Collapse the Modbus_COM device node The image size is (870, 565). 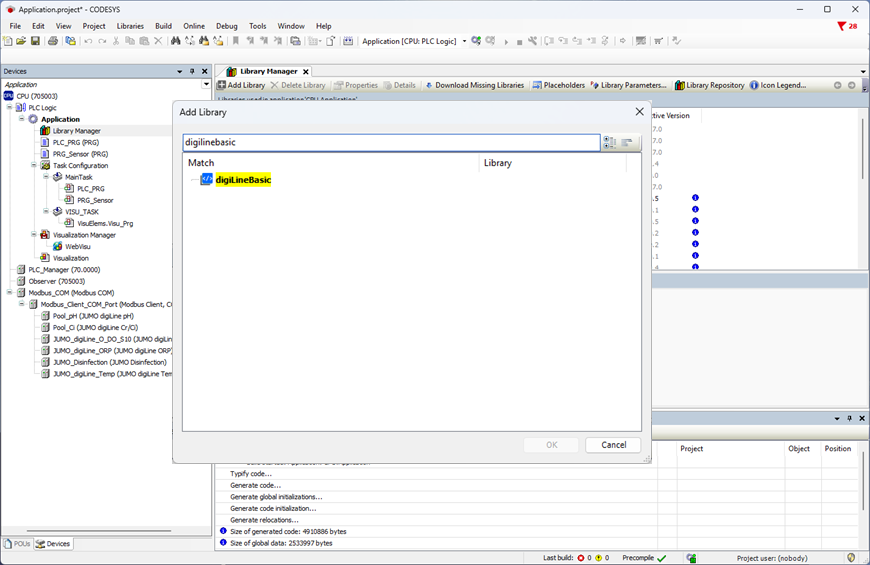9,292
